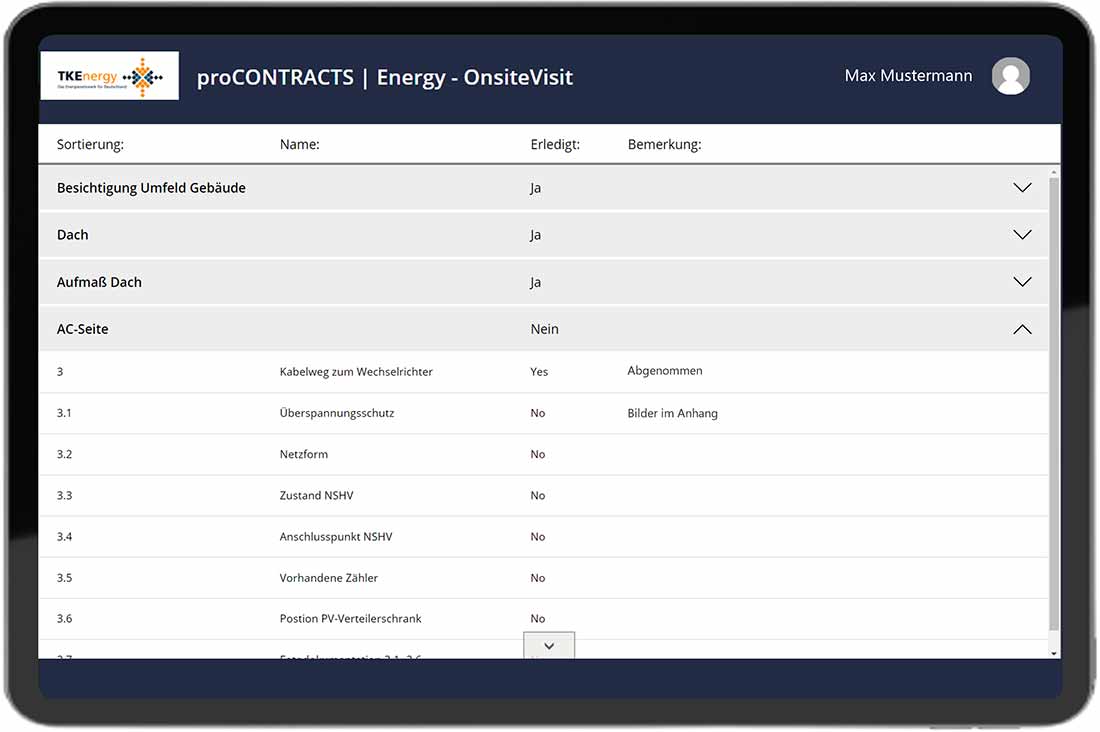Click the Bemerkung column header
This screenshot has width=1100, height=732.
(x=664, y=145)
